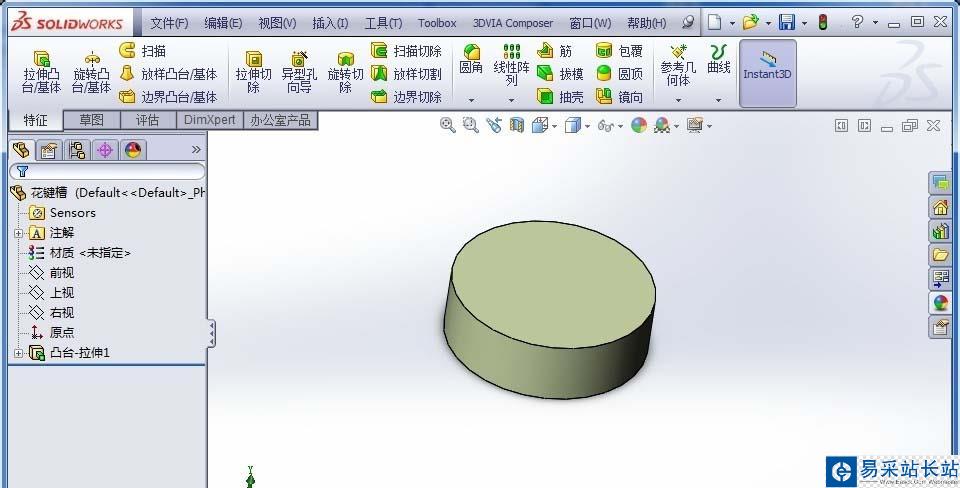Toggle the Section View icon

(517, 126)
